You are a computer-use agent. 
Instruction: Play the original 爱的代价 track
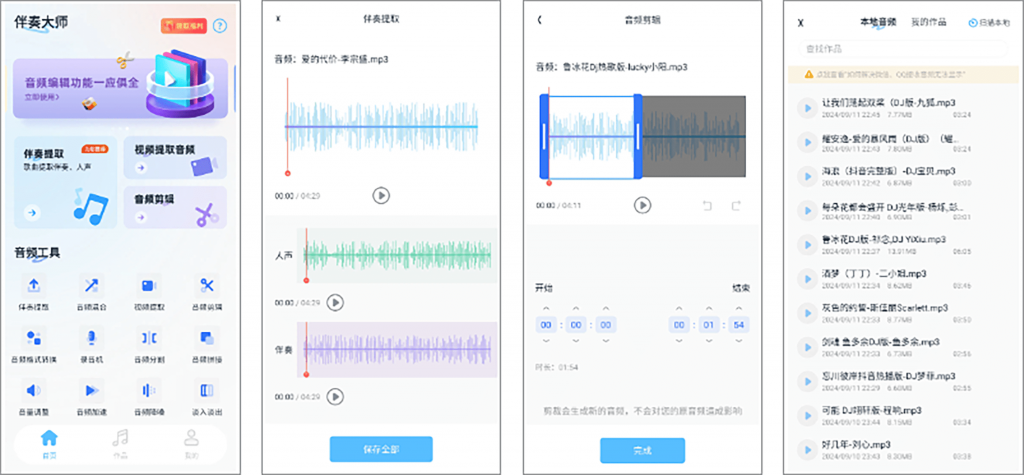click(x=381, y=195)
